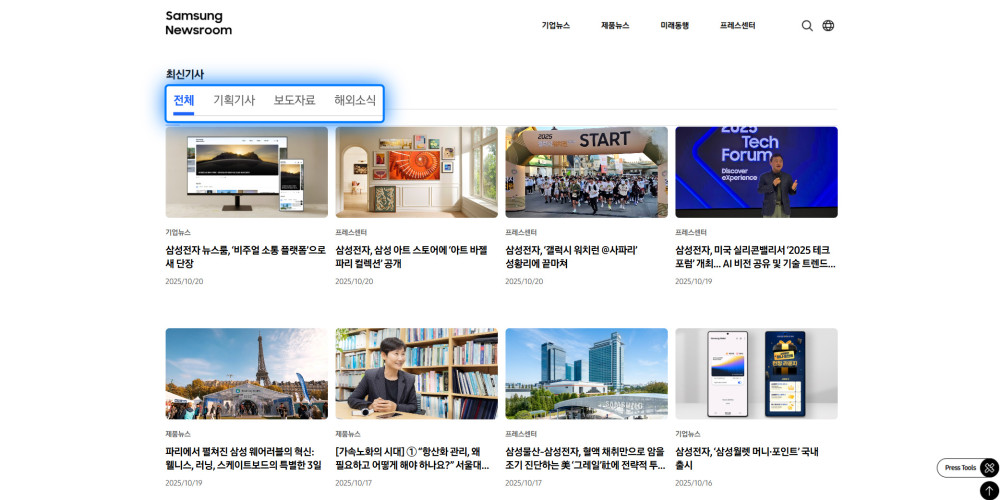Click 2025/10/19 date under 테크 포럼 article
Viewport: 1000px width, 500px height.
coord(694,281)
